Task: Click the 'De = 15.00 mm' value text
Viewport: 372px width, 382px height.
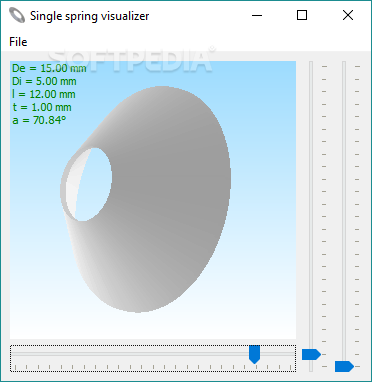Action: tap(49, 68)
